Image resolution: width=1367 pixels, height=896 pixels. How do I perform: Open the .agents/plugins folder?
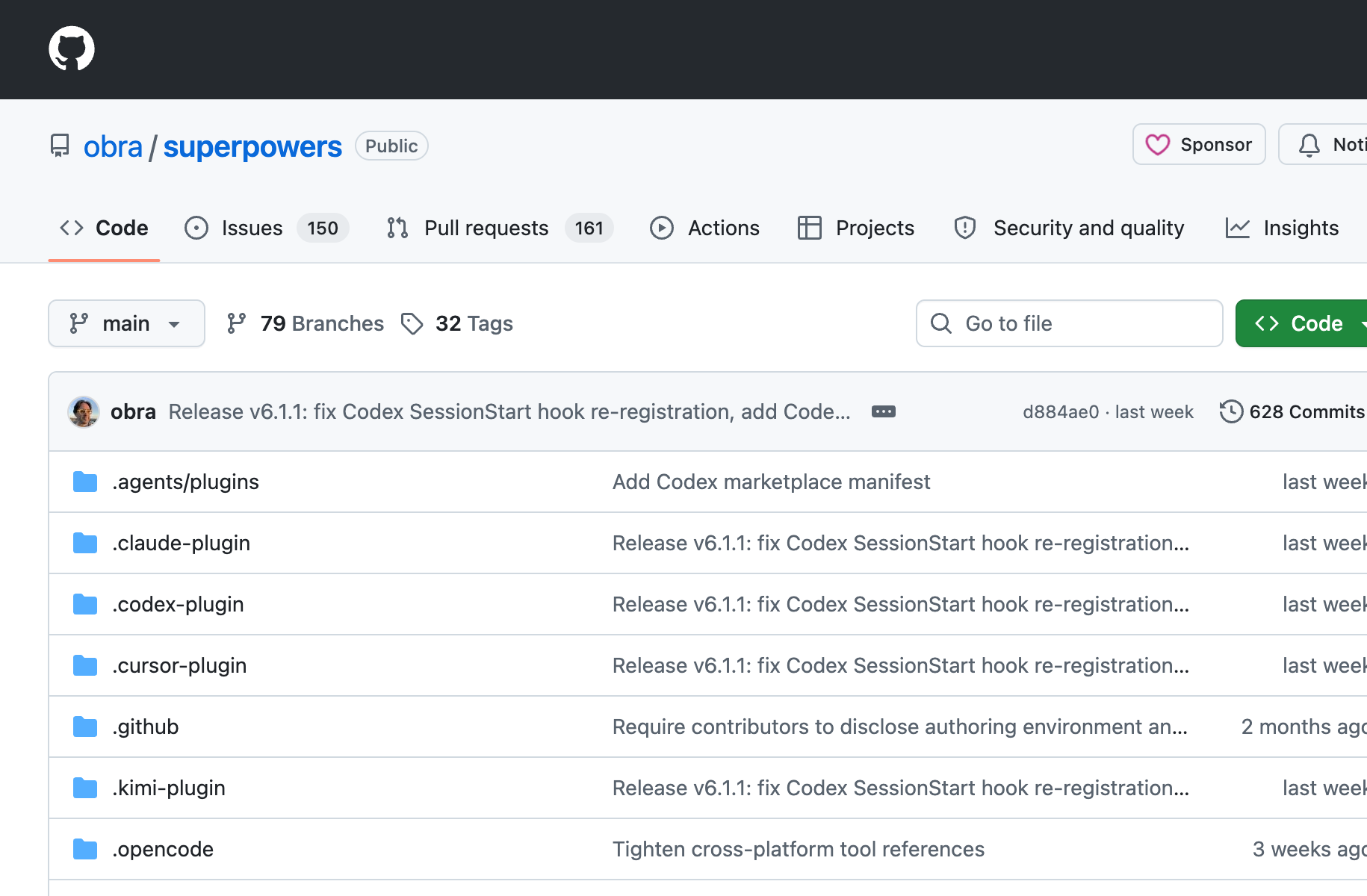coord(185,482)
